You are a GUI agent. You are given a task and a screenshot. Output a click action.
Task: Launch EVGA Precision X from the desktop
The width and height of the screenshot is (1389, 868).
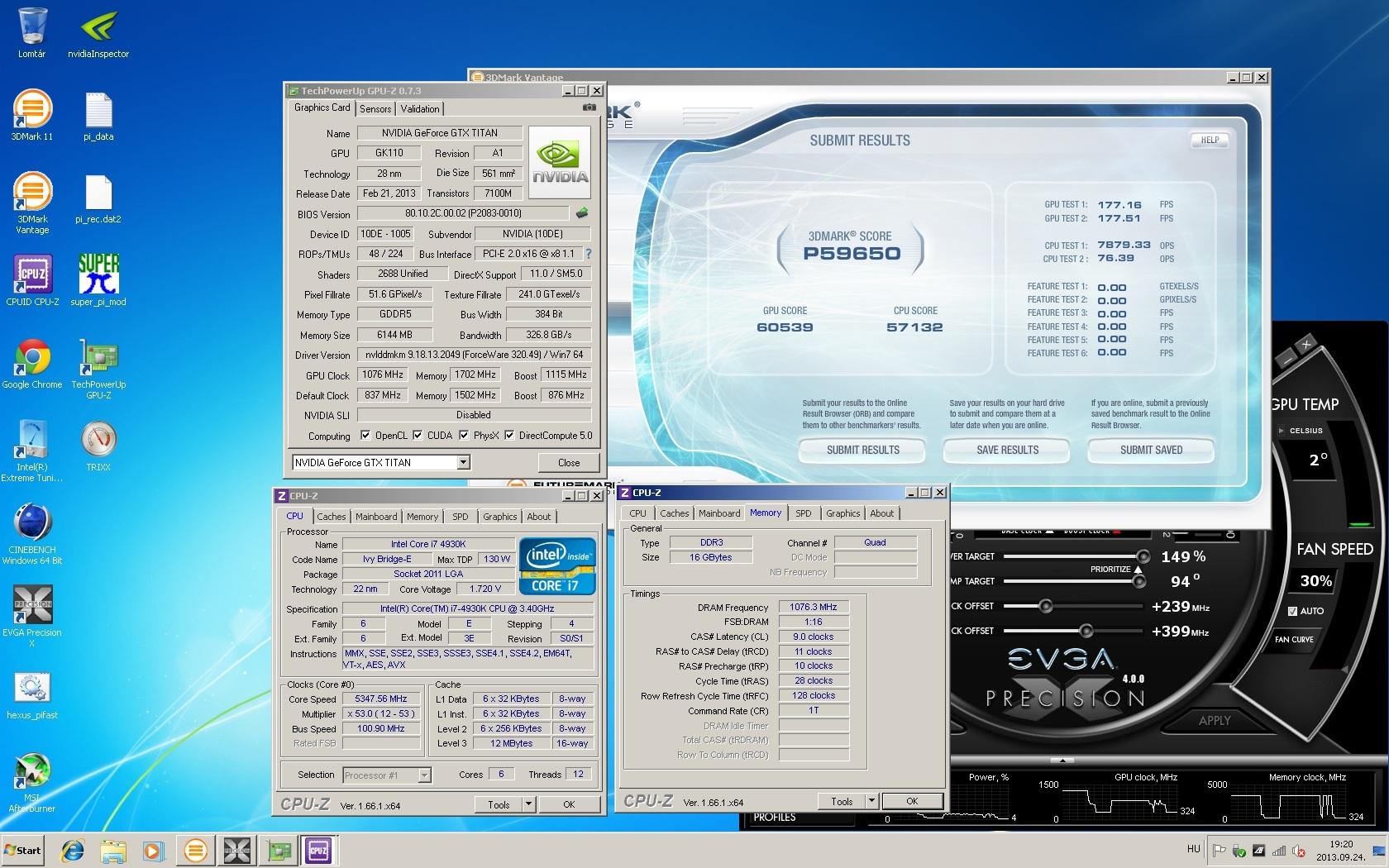pos(32,617)
